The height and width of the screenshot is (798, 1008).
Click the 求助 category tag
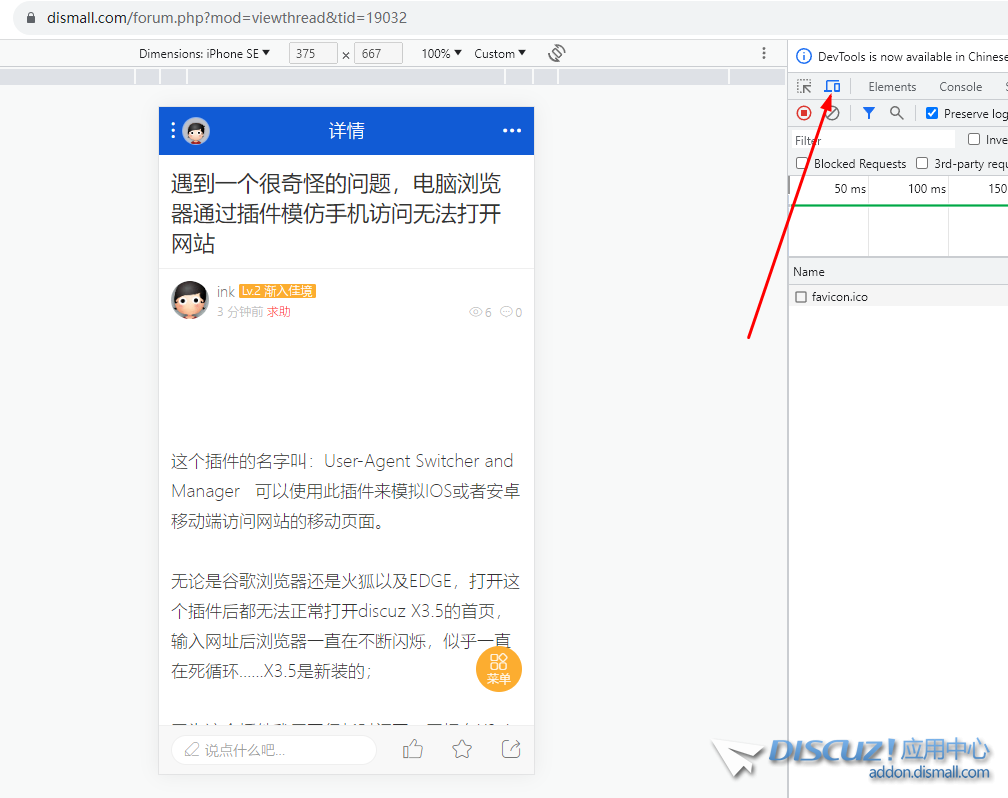point(279,312)
